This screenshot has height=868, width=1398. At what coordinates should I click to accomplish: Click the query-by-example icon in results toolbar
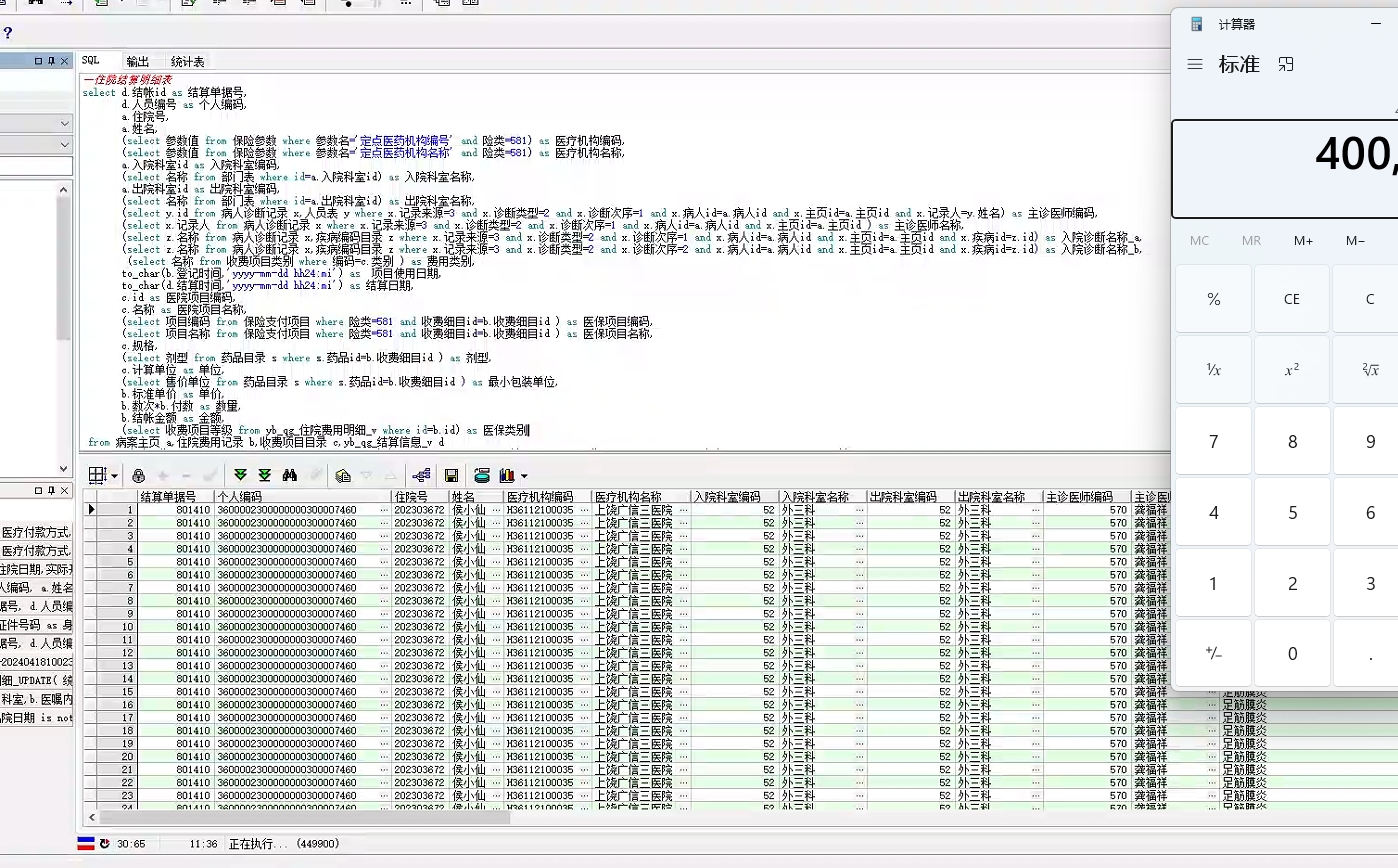pos(343,476)
